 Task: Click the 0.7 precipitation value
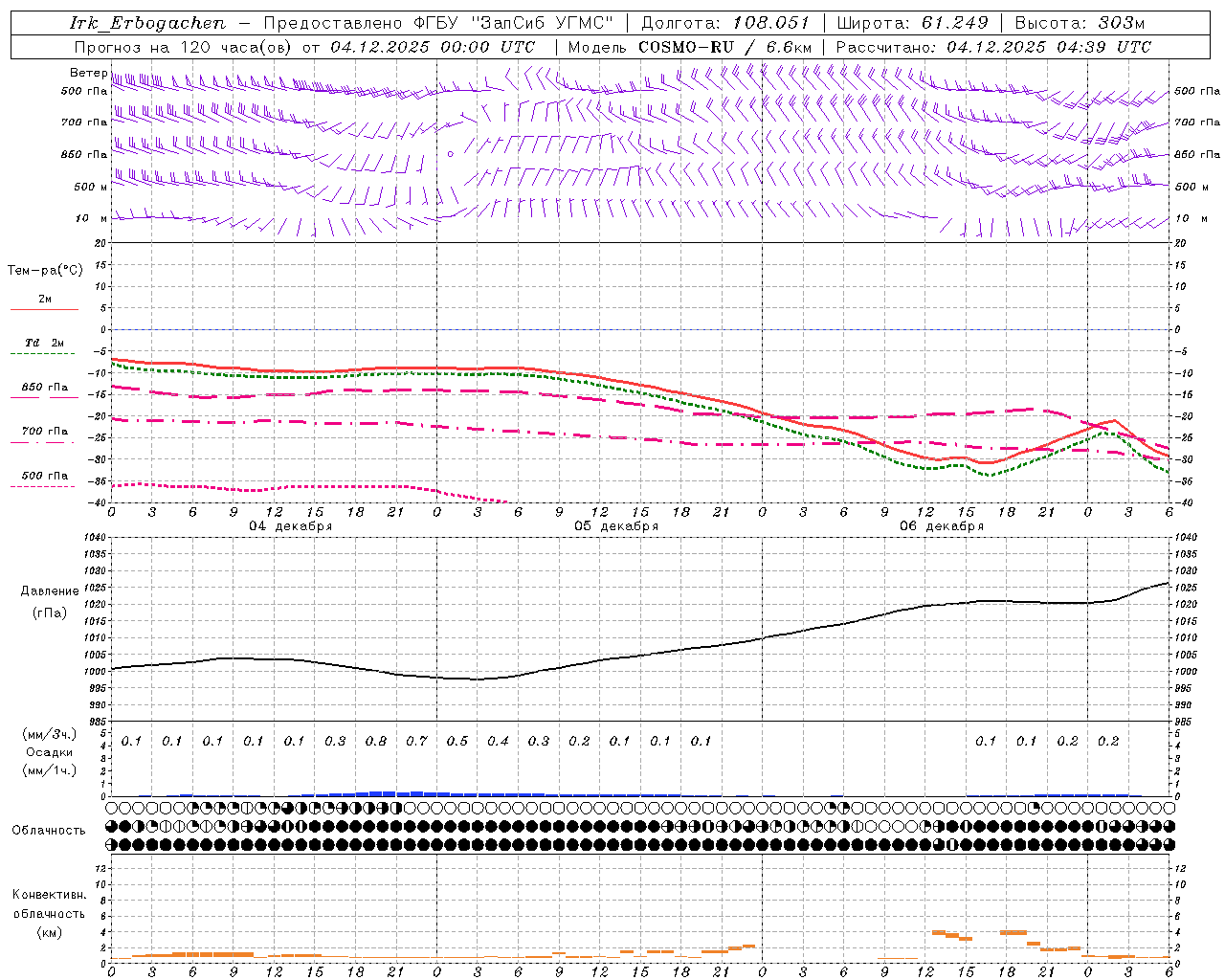coord(416,742)
